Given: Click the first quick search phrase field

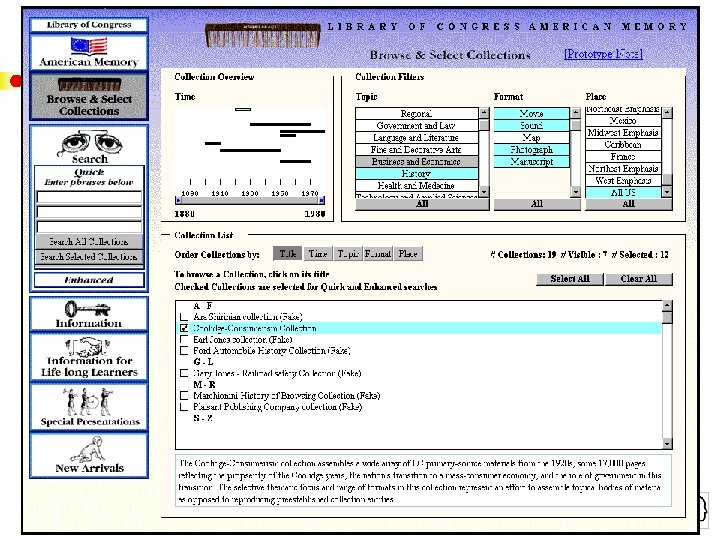Looking at the screenshot, I should (89, 197).
